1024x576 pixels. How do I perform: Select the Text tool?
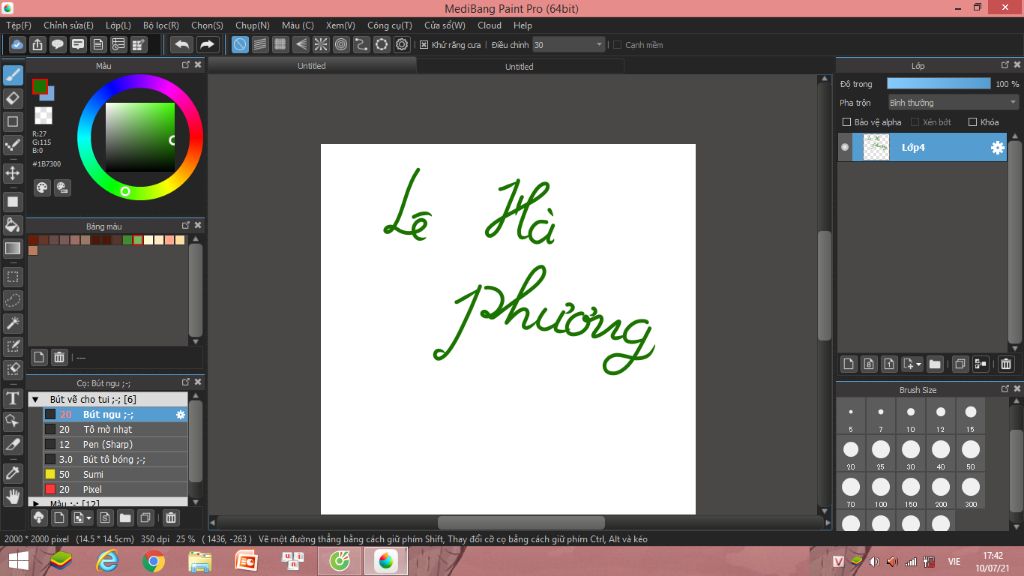pyautogui.click(x=12, y=398)
